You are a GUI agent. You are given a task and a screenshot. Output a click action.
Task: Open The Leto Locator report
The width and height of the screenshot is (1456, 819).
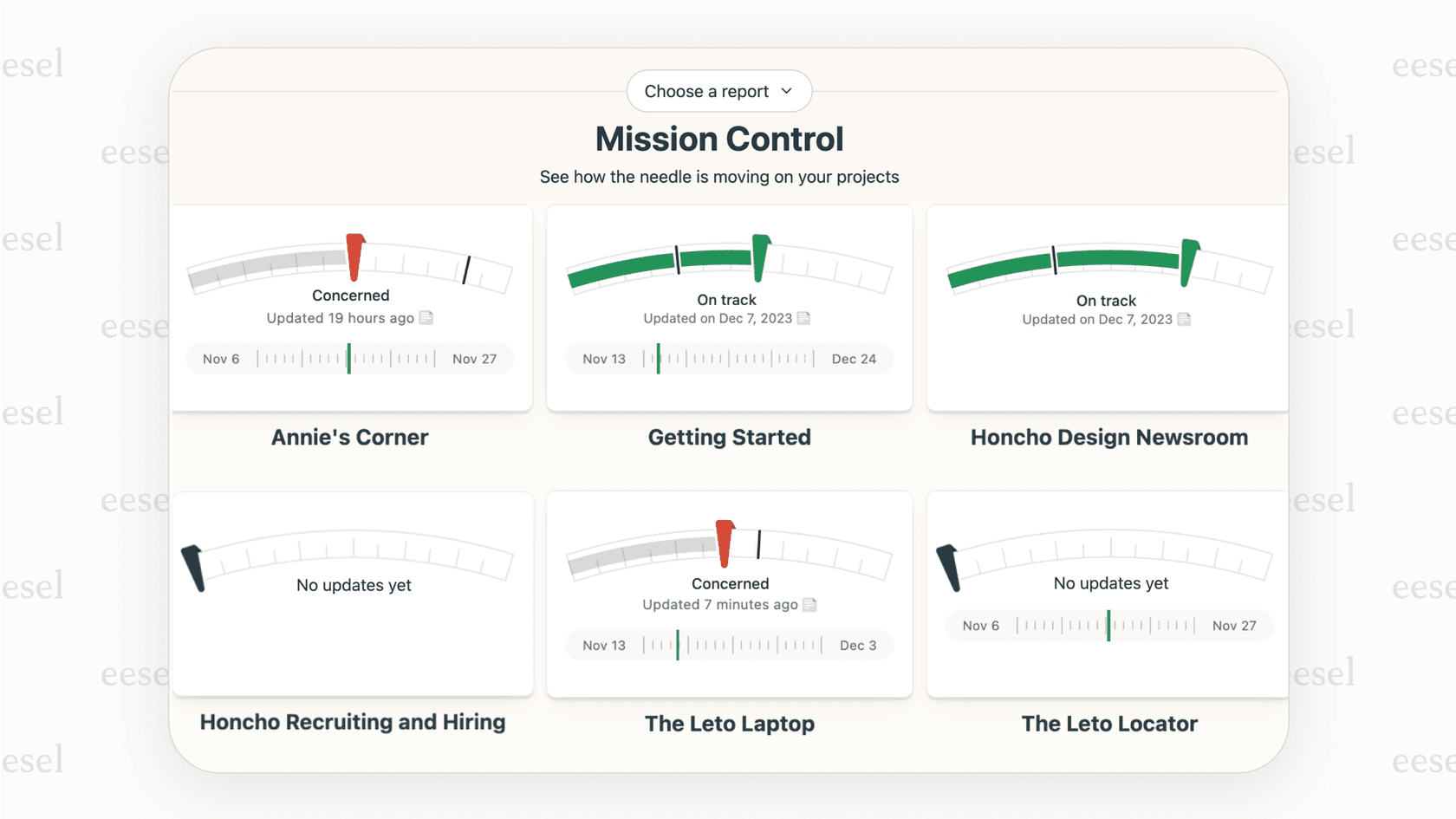pos(1108,724)
